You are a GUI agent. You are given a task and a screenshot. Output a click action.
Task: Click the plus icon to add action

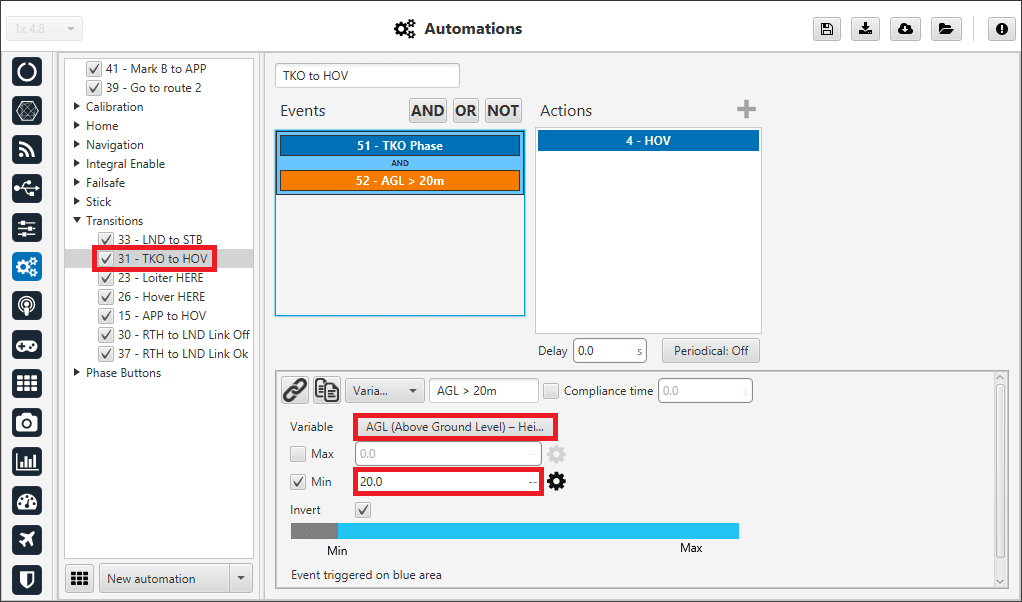point(746,110)
